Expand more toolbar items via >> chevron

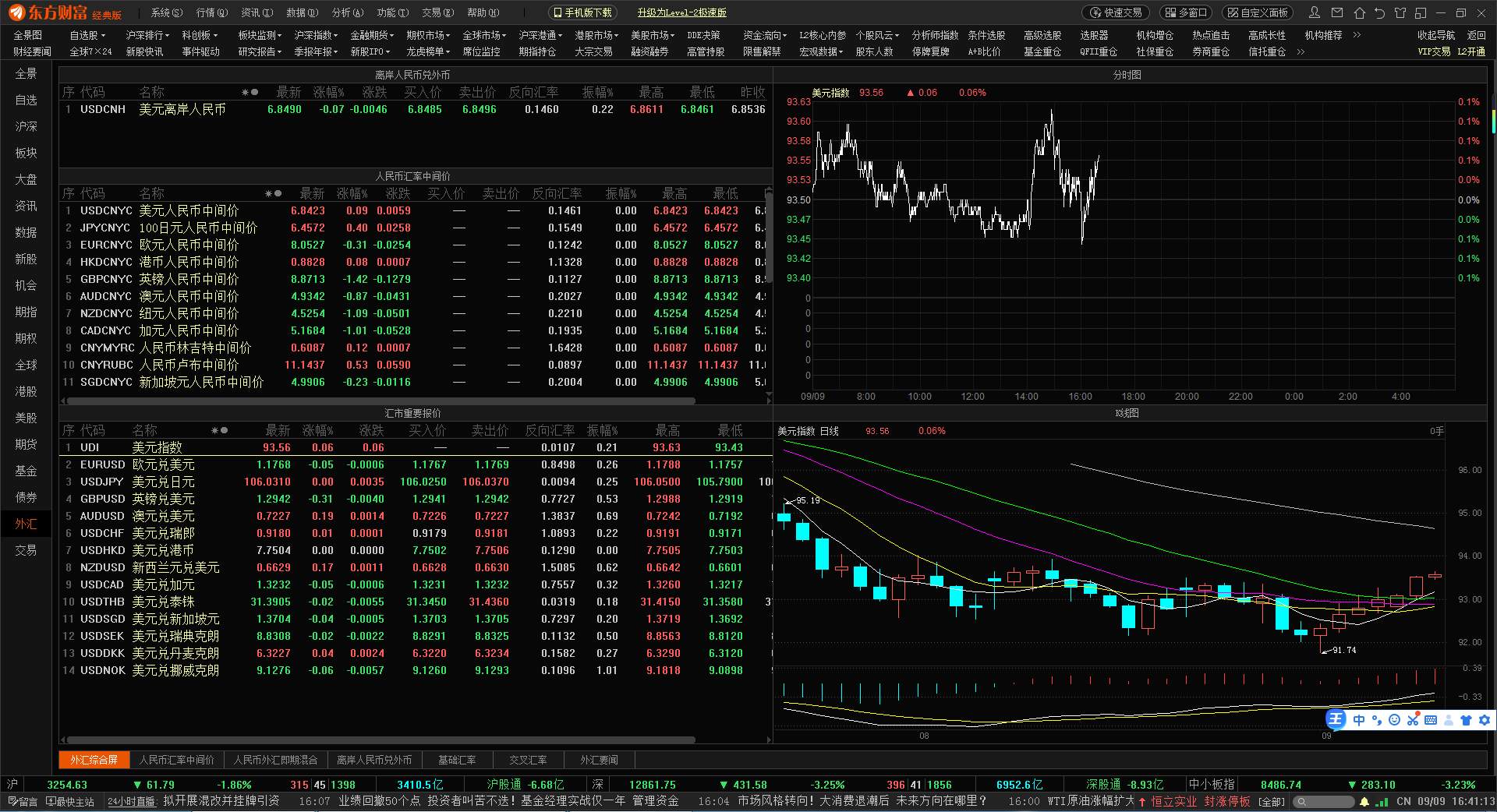point(1357,35)
